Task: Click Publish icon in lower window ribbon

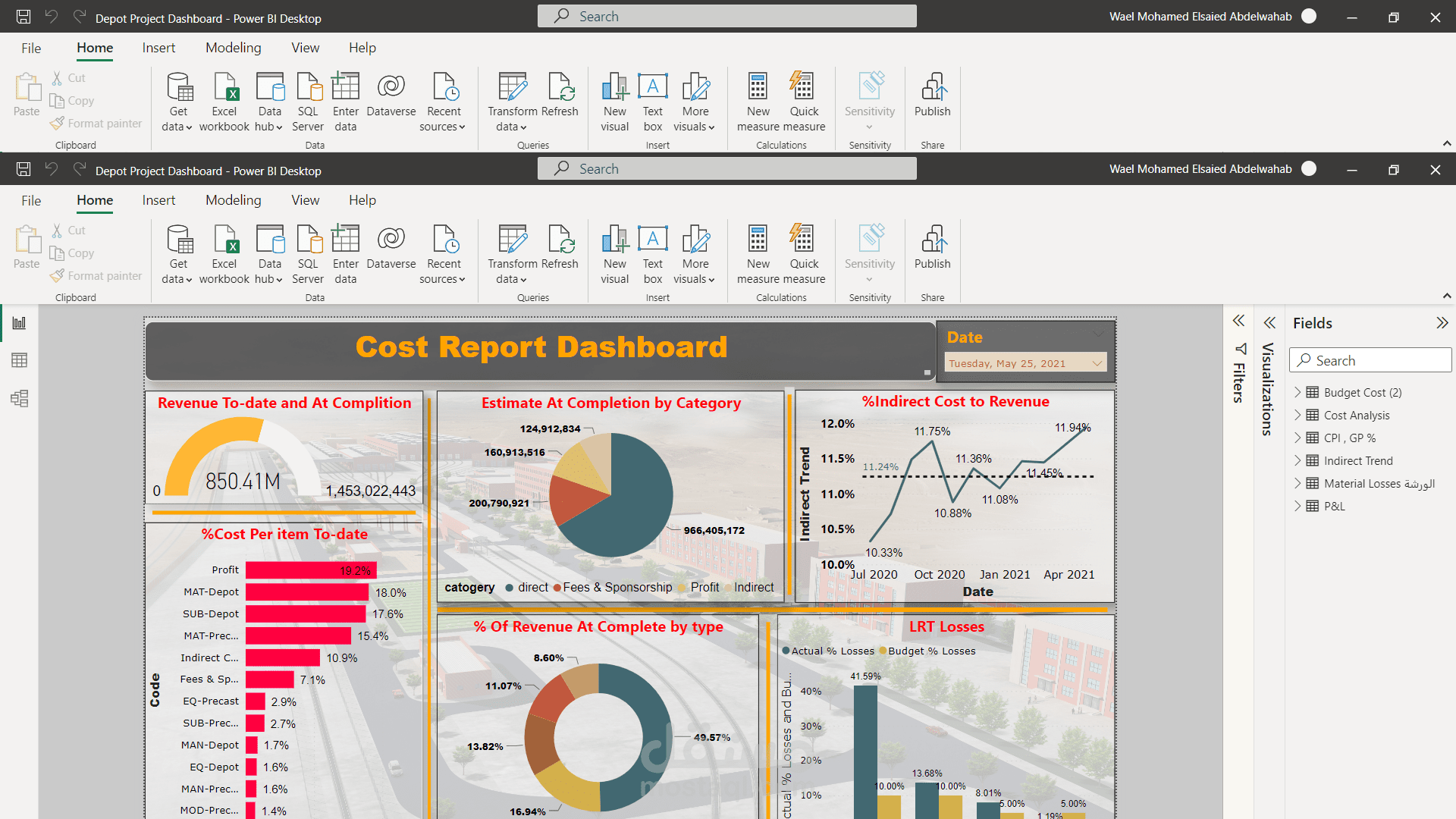Action: tap(933, 239)
